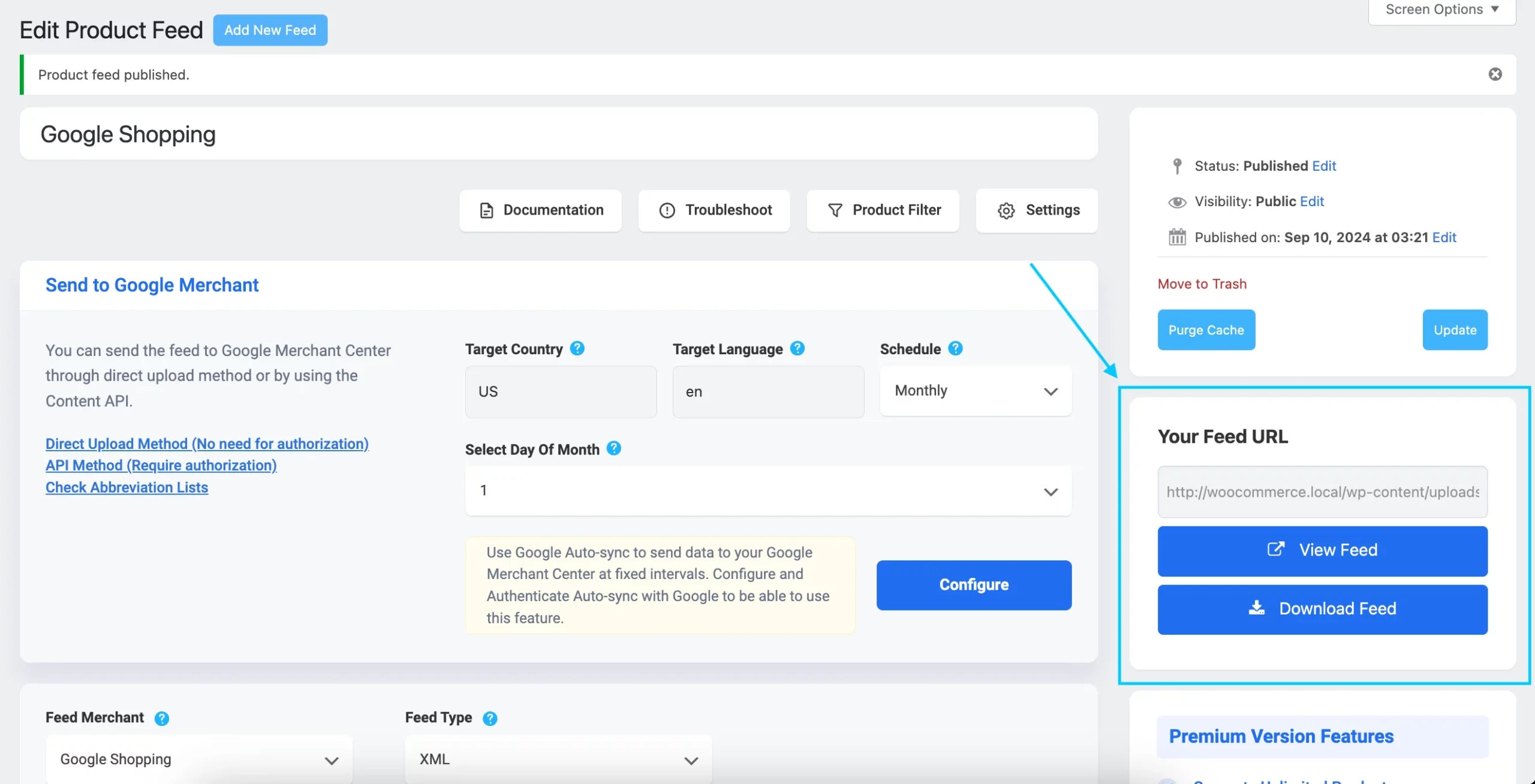Edit the Public visibility
Screen dimensions: 1535x784
click(x=1312, y=201)
